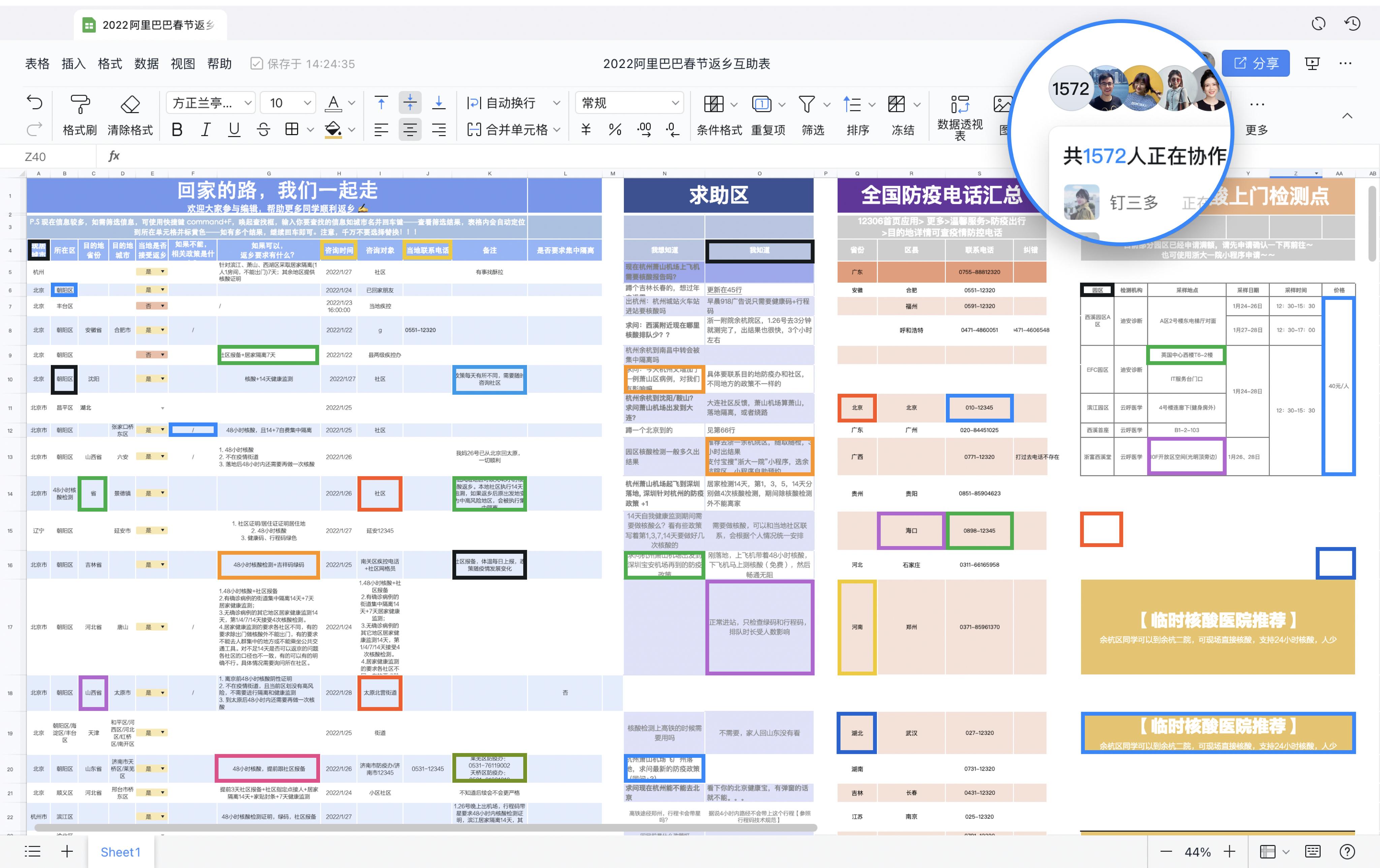Image resolution: width=1380 pixels, height=868 pixels.
Task: Click the document tab 2022阿里巴巴春节返乡
Action: click(x=150, y=25)
